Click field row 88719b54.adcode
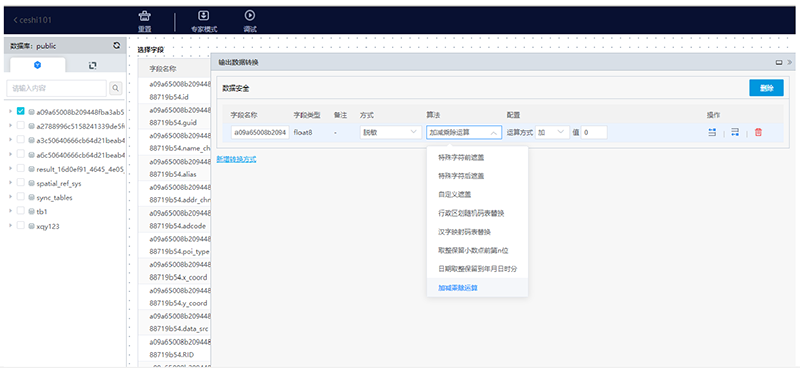This screenshot has height=368, width=800. pyautogui.click(x=174, y=219)
